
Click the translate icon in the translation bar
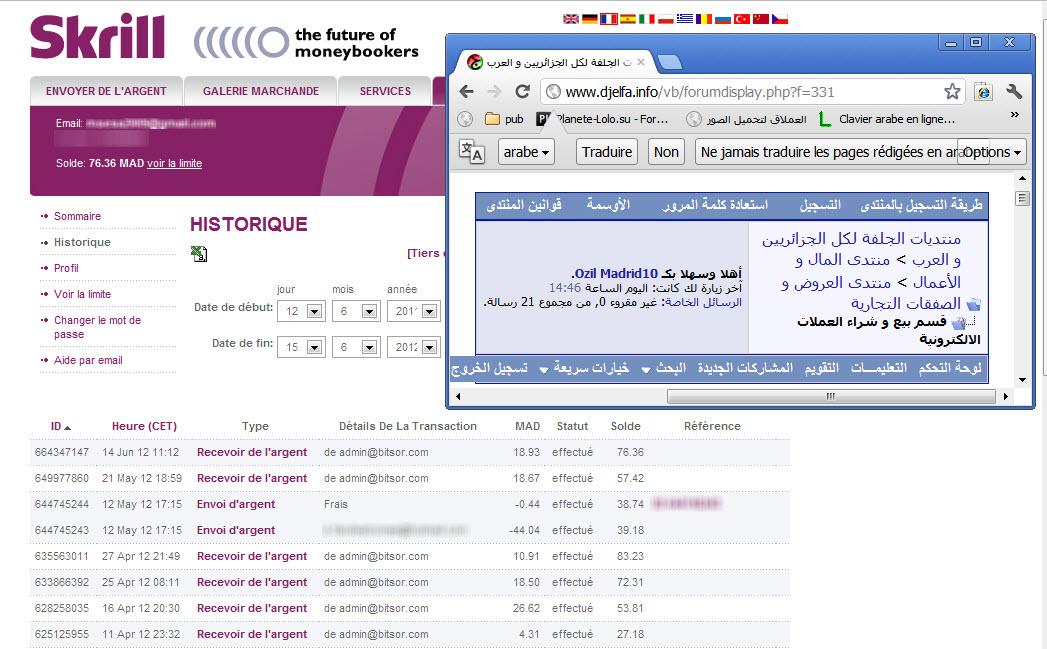click(x=471, y=152)
